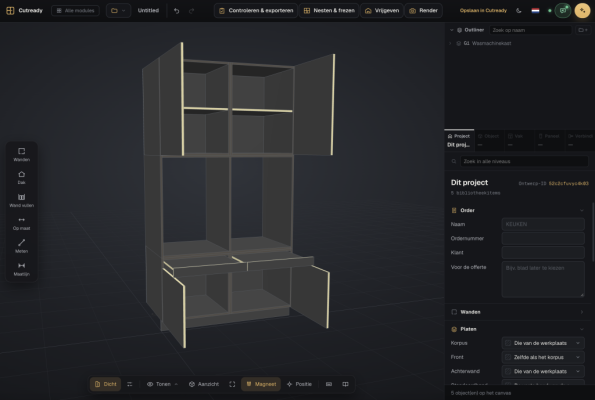Open the Outliner filter dropdown
The height and width of the screenshot is (400, 595).
coord(582,30)
